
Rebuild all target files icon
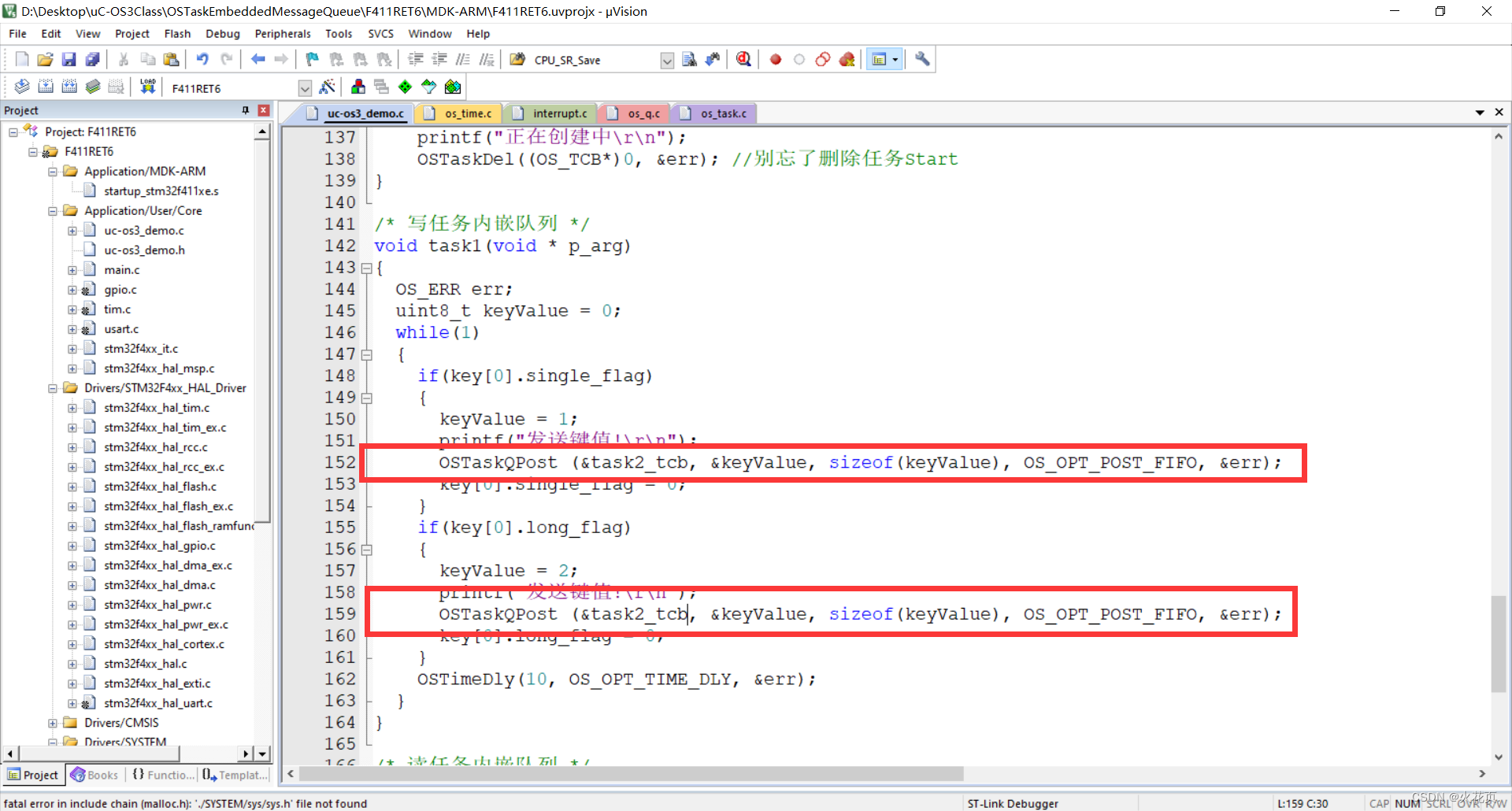point(69,87)
